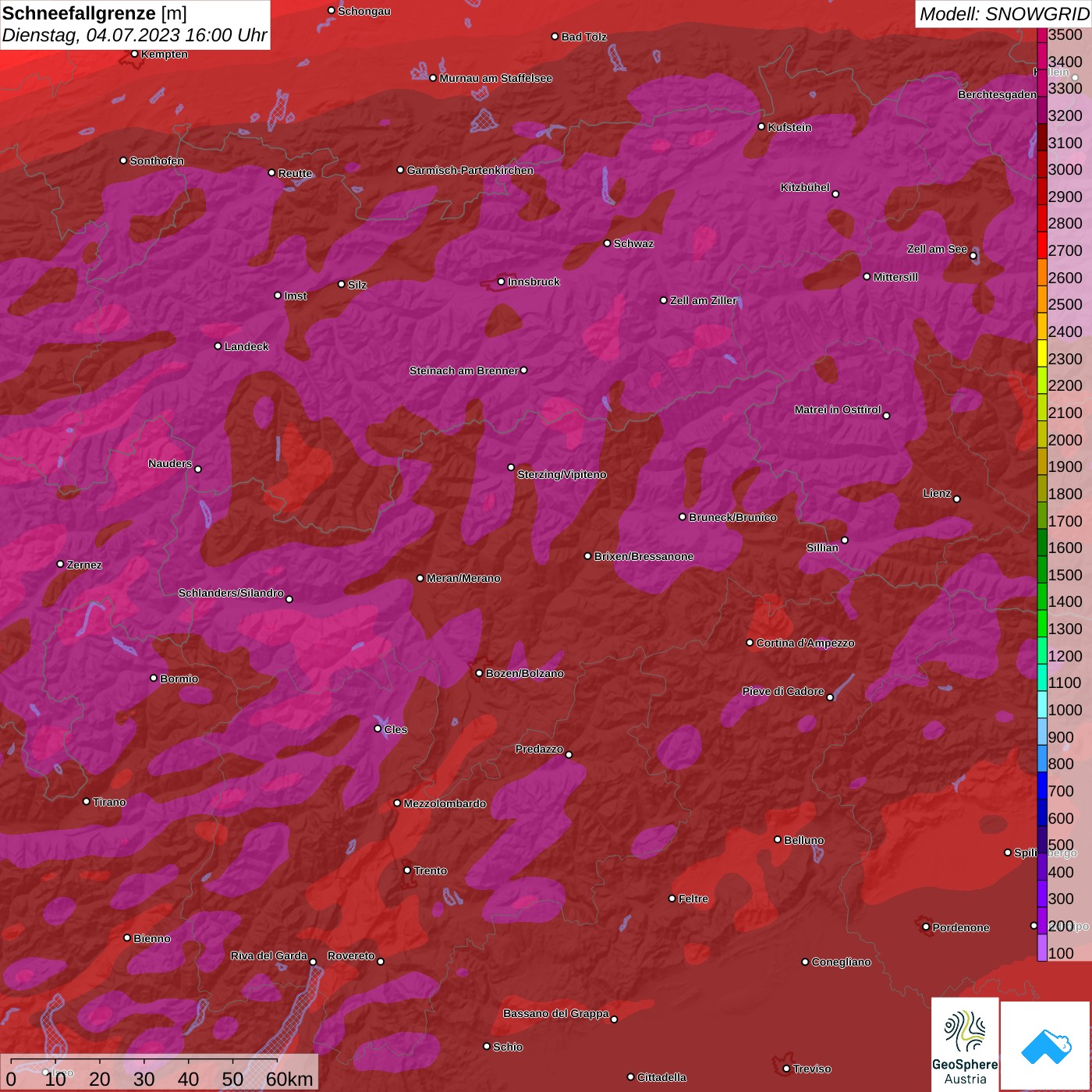Click the Schlanders/Silandro label
The width and height of the screenshot is (1092, 1092).
pos(231,593)
